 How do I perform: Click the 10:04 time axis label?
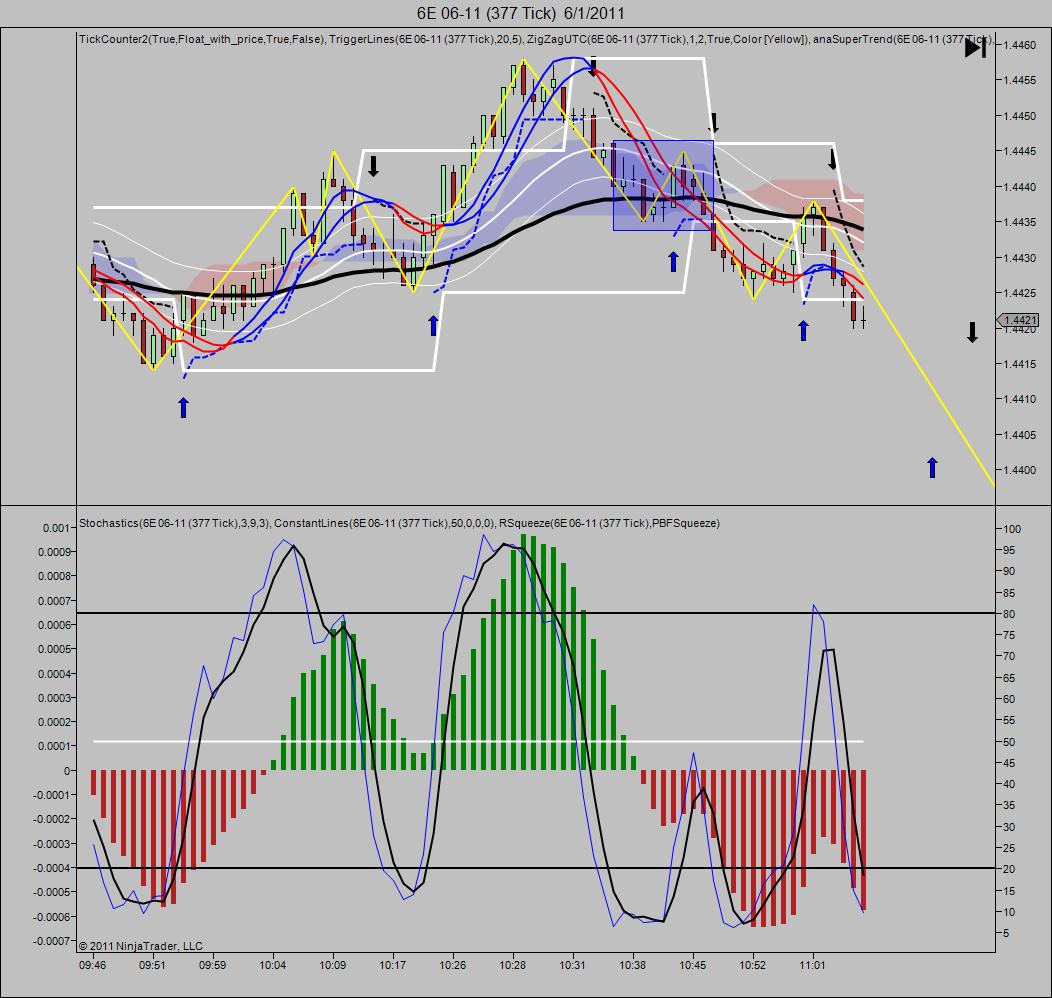point(272,965)
